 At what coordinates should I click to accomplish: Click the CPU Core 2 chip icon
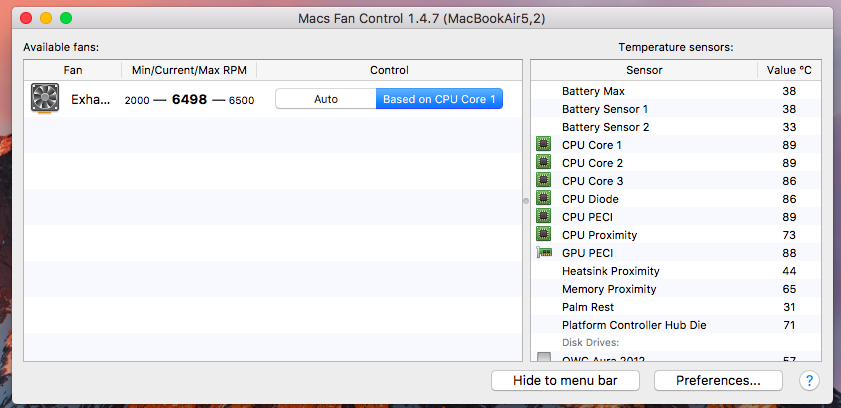click(543, 162)
